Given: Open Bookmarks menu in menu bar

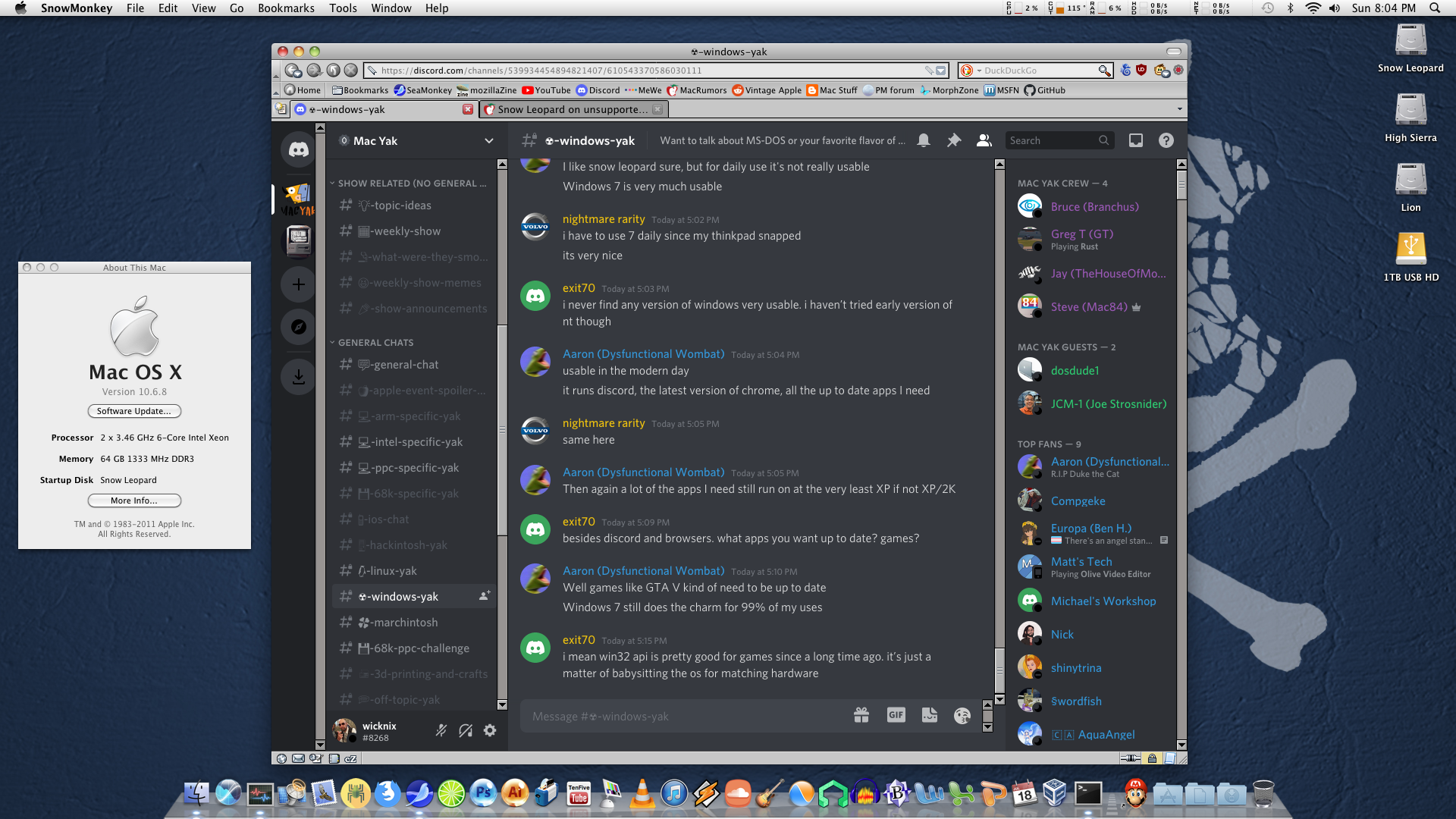Looking at the screenshot, I should point(286,8).
